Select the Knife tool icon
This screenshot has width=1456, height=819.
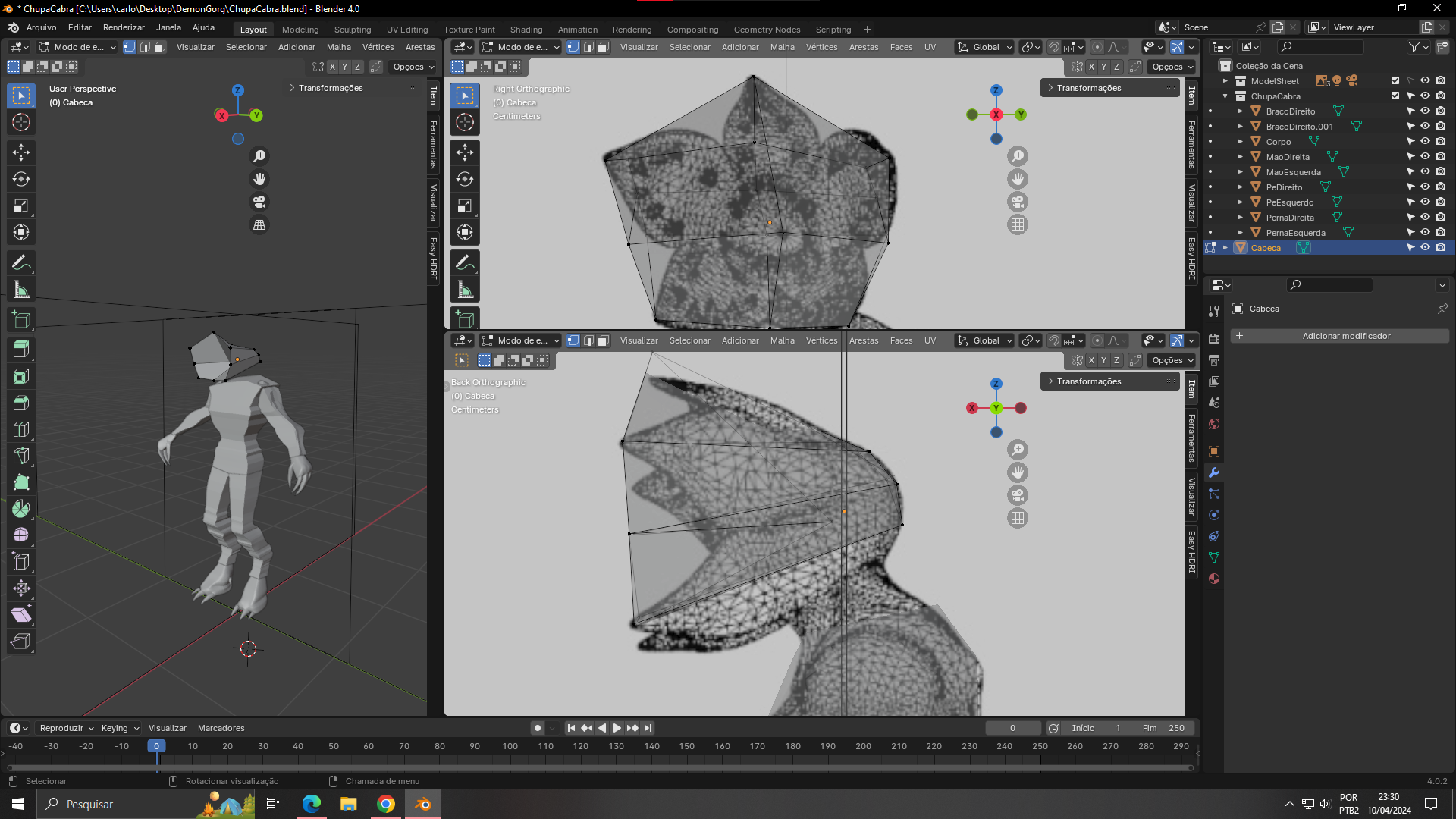(x=21, y=456)
